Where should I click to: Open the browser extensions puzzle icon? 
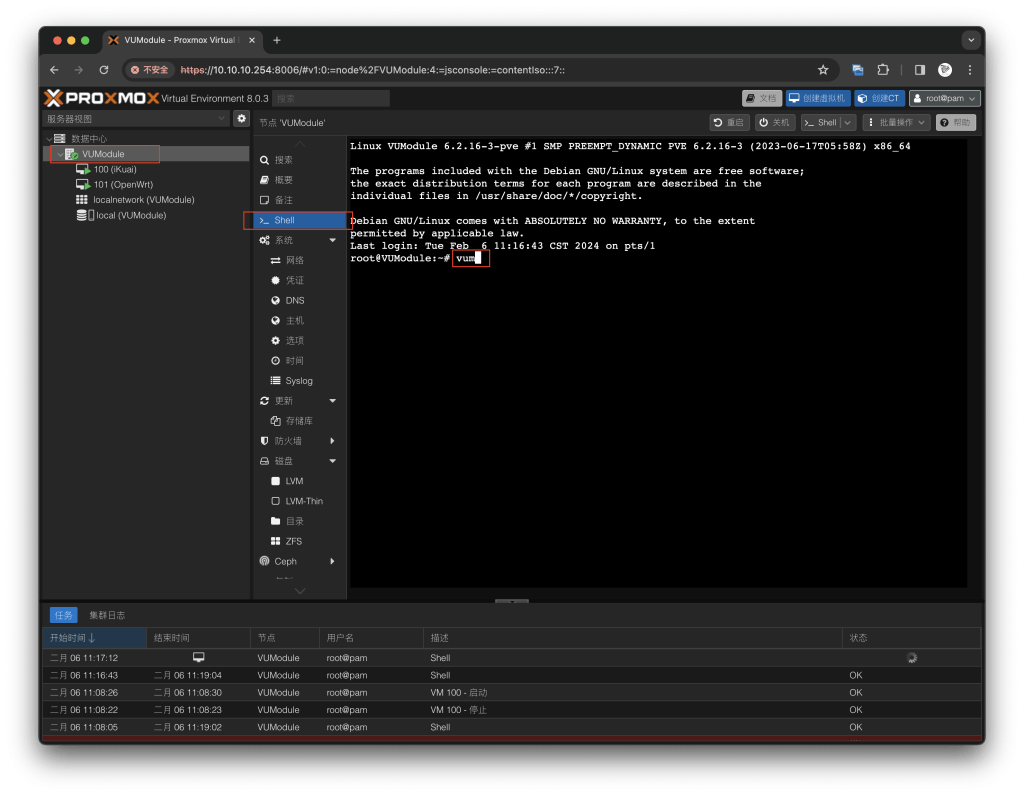(x=883, y=70)
